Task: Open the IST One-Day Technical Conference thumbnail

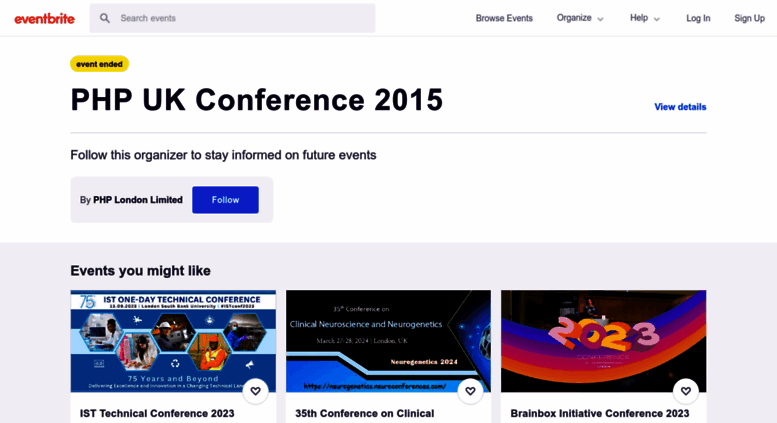Action: [173, 341]
